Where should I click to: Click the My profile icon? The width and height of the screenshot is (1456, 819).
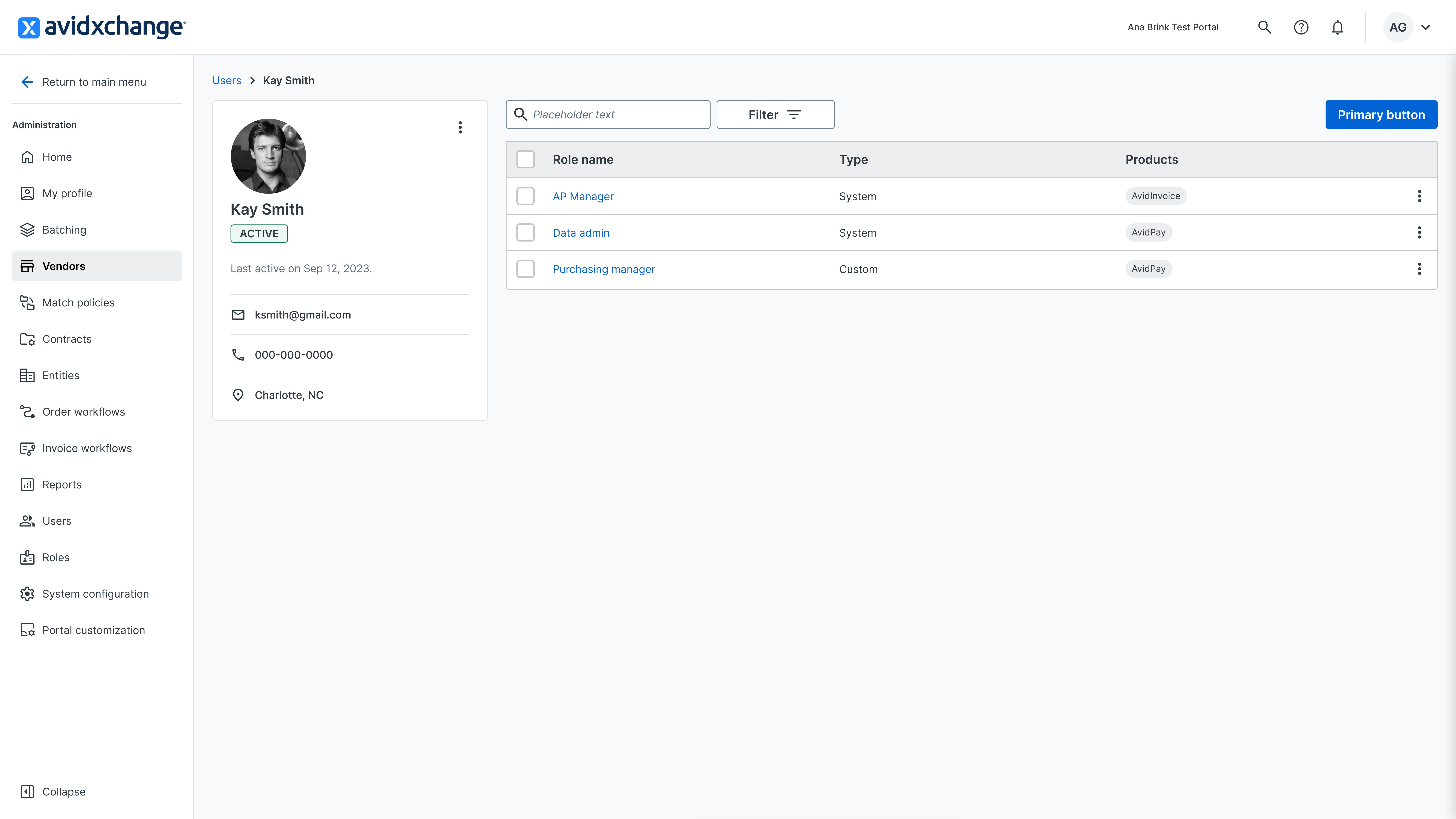pos(27,193)
